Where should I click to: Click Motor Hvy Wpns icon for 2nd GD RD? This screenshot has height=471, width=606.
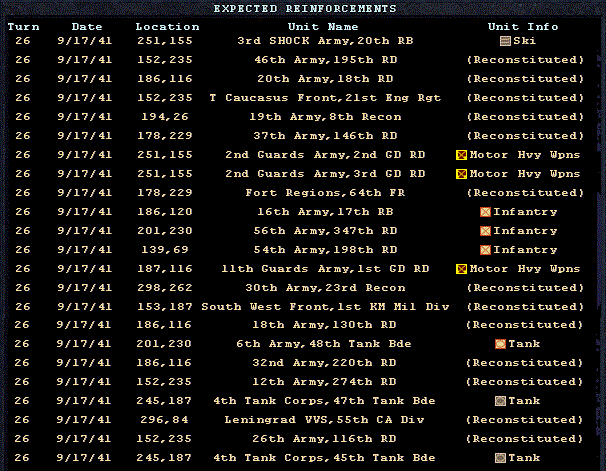461,155
